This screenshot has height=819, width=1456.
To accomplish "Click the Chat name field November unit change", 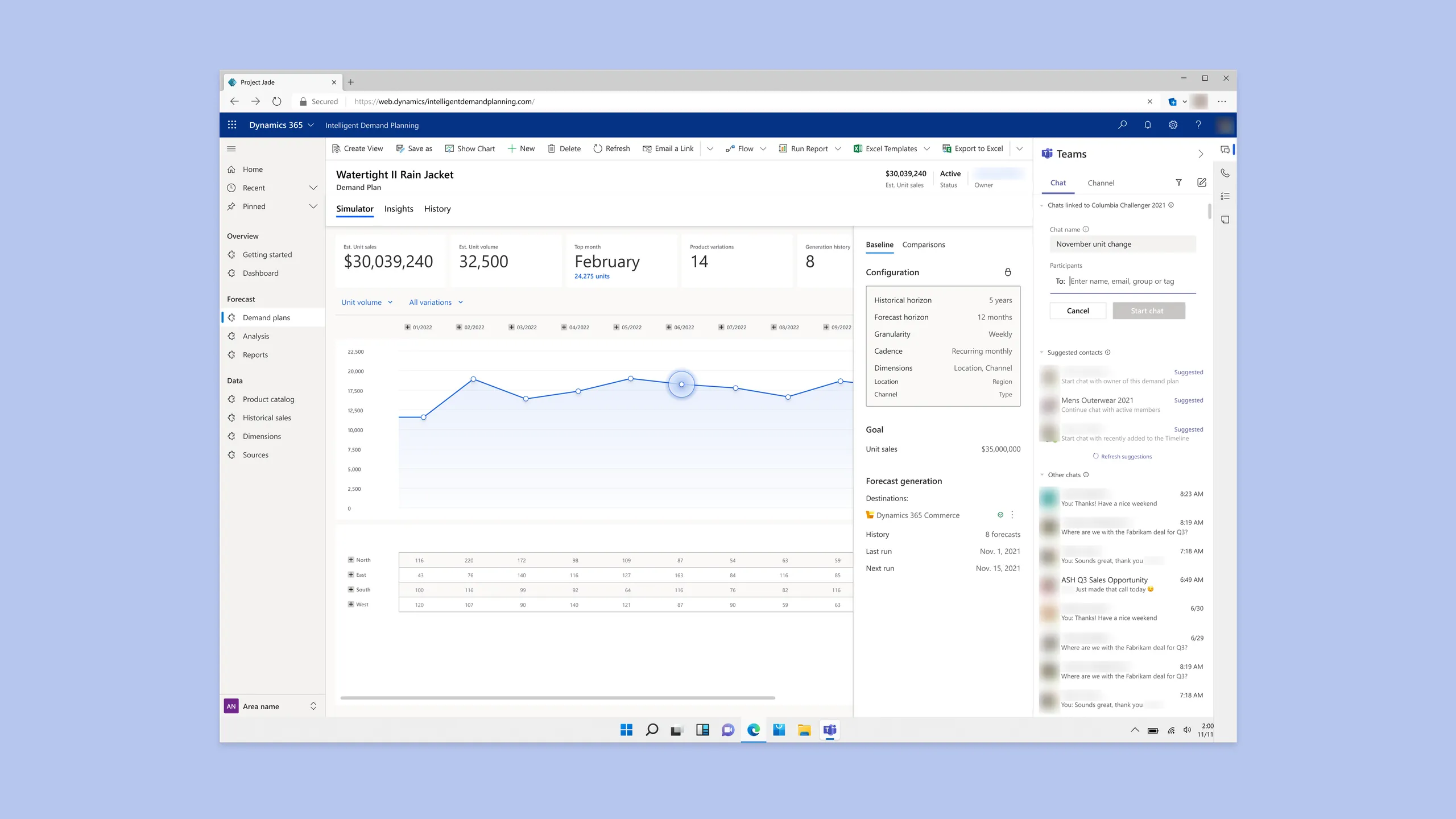I will click(1123, 244).
